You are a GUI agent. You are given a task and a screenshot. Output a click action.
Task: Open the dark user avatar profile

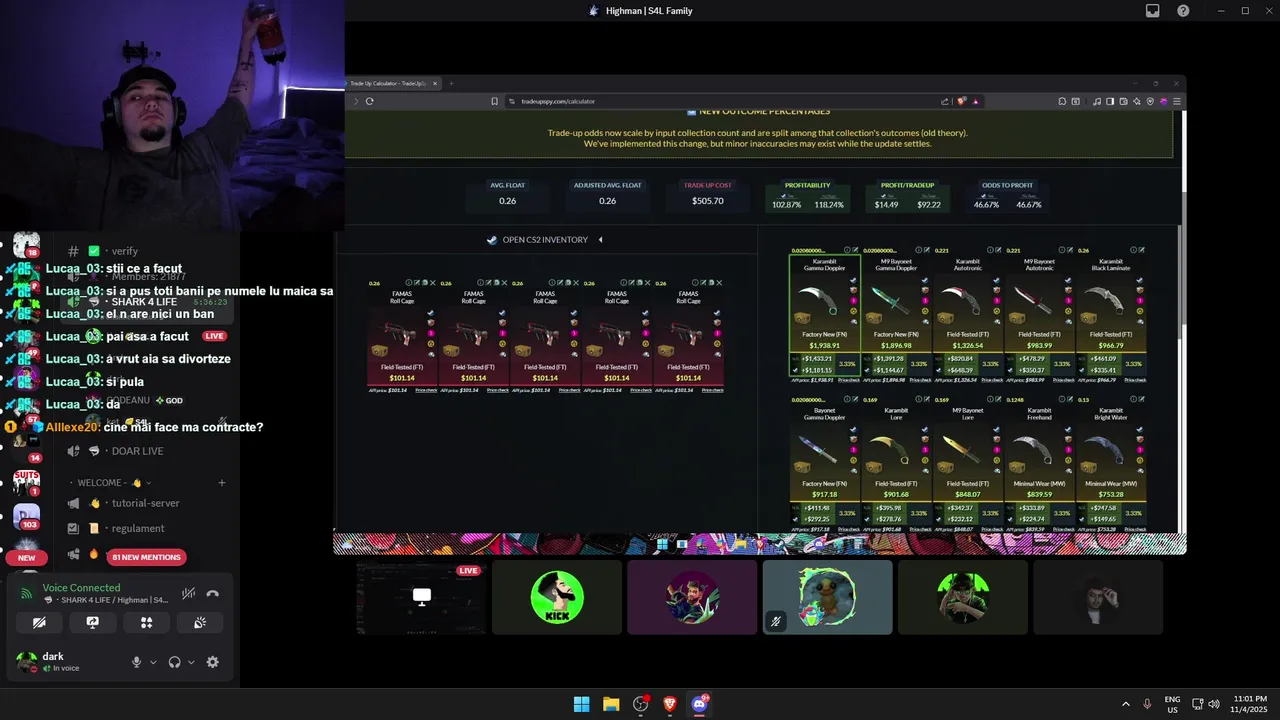pyautogui.click(x=27, y=661)
